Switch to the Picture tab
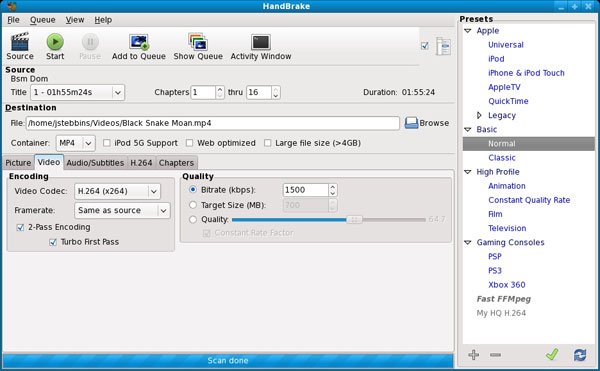600x371 pixels. coord(18,163)
